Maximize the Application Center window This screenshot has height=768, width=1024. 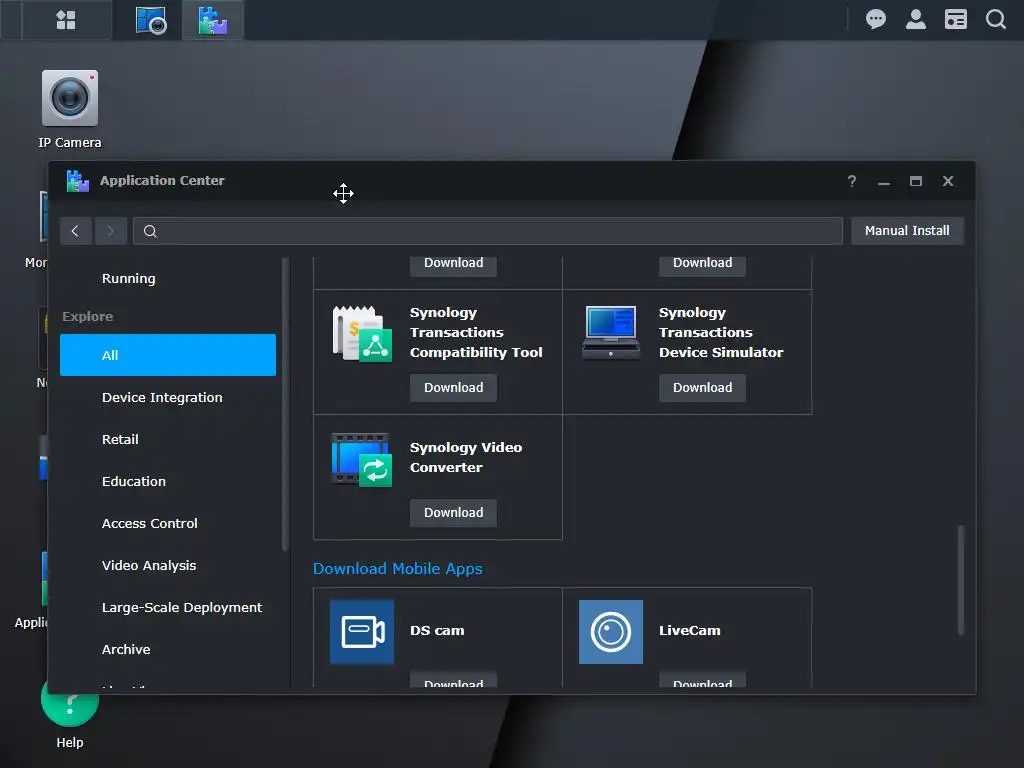point(916,181)
